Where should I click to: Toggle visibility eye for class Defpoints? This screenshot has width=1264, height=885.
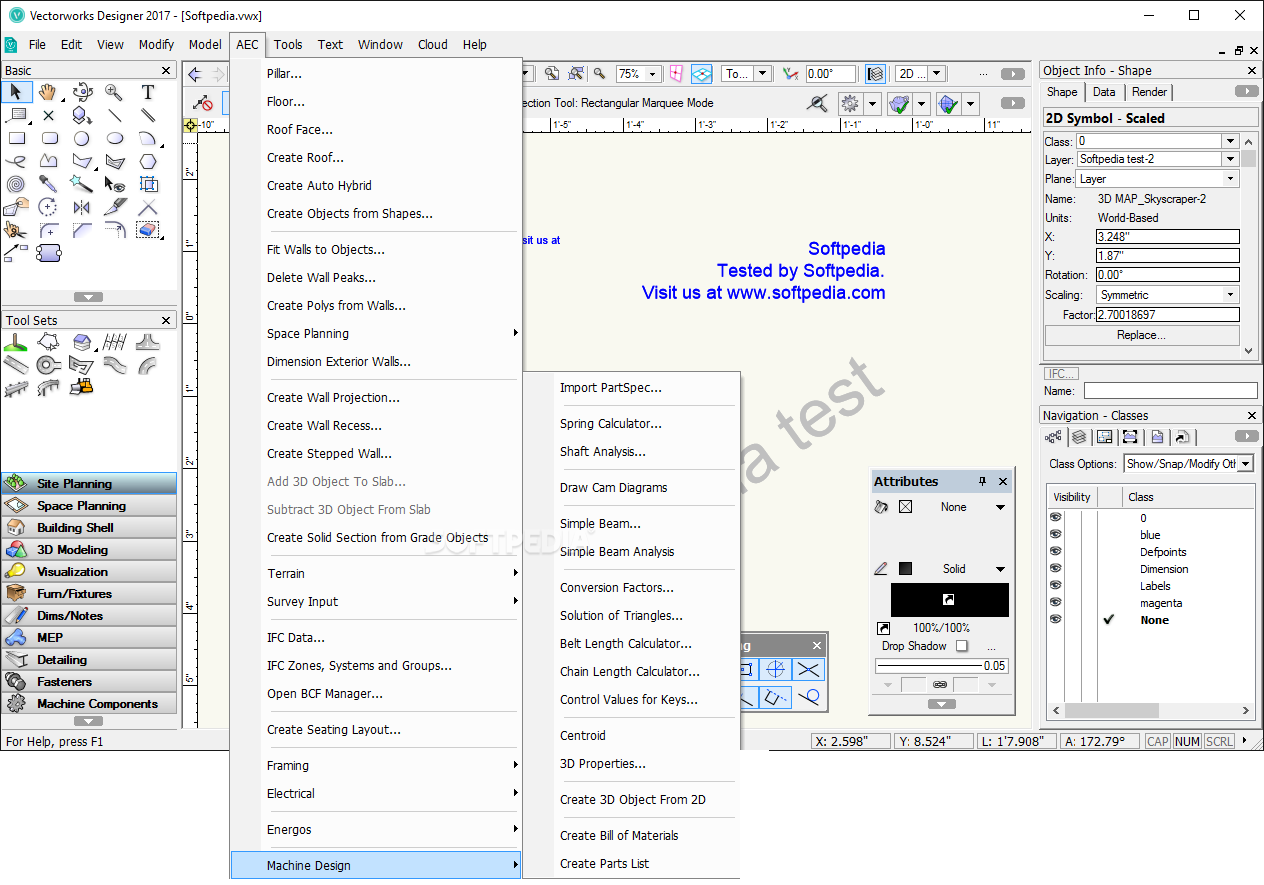1056,552
